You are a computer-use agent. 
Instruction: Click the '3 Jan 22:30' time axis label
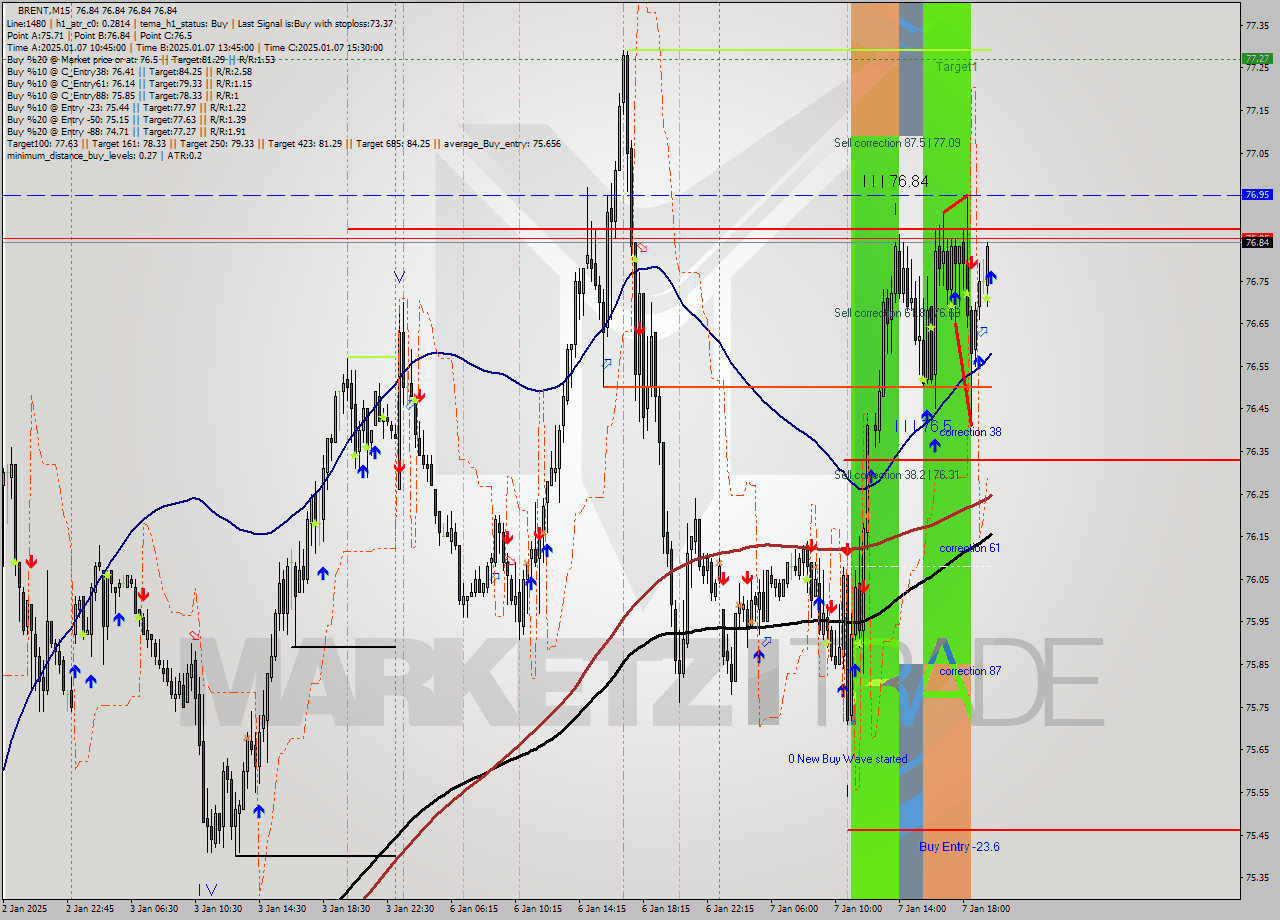(x=409, y=909)
